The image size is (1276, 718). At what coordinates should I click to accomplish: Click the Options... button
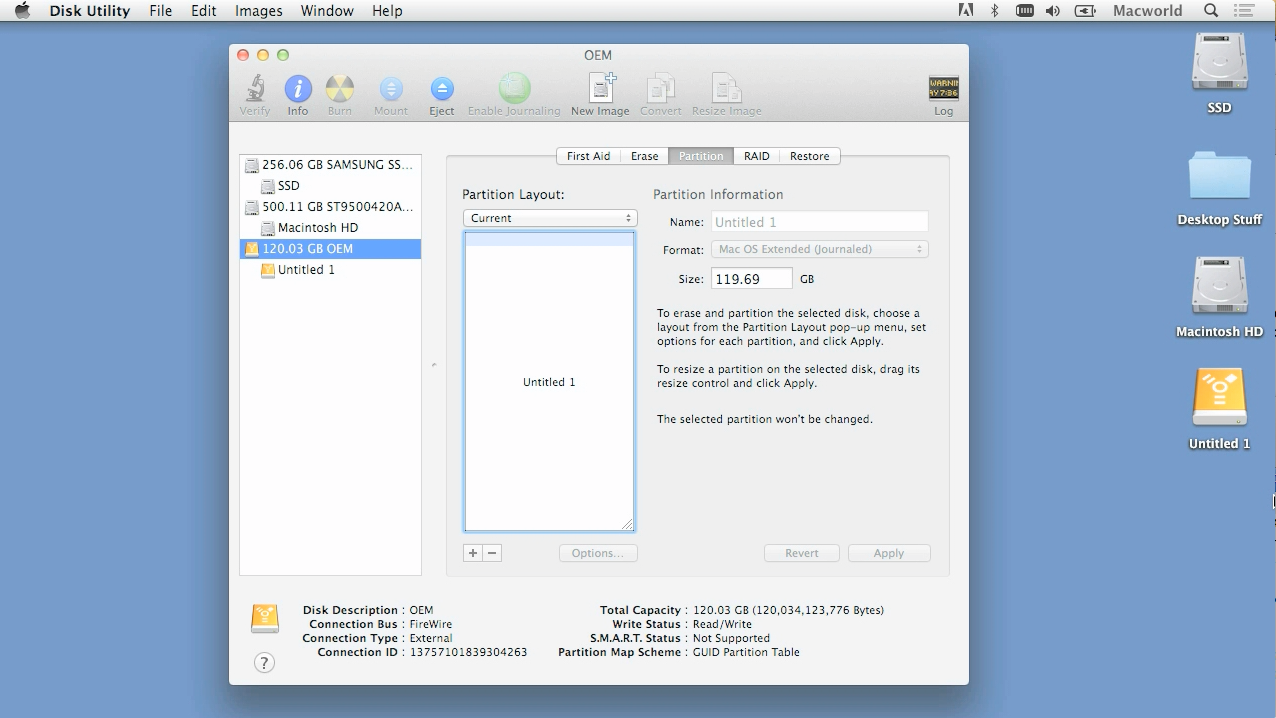(x=598, y=553)
